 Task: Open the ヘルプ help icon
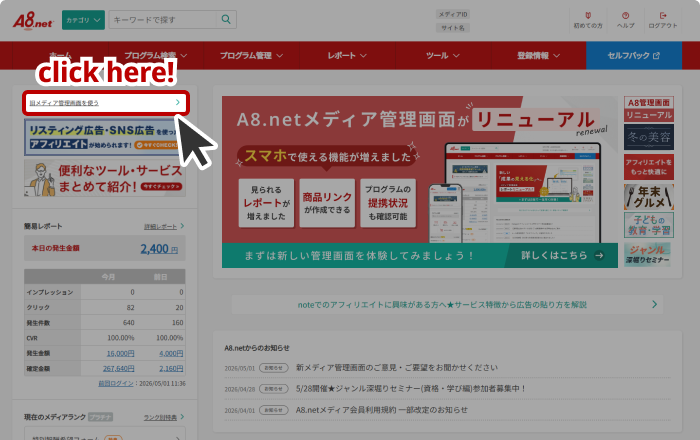(625, 20)
